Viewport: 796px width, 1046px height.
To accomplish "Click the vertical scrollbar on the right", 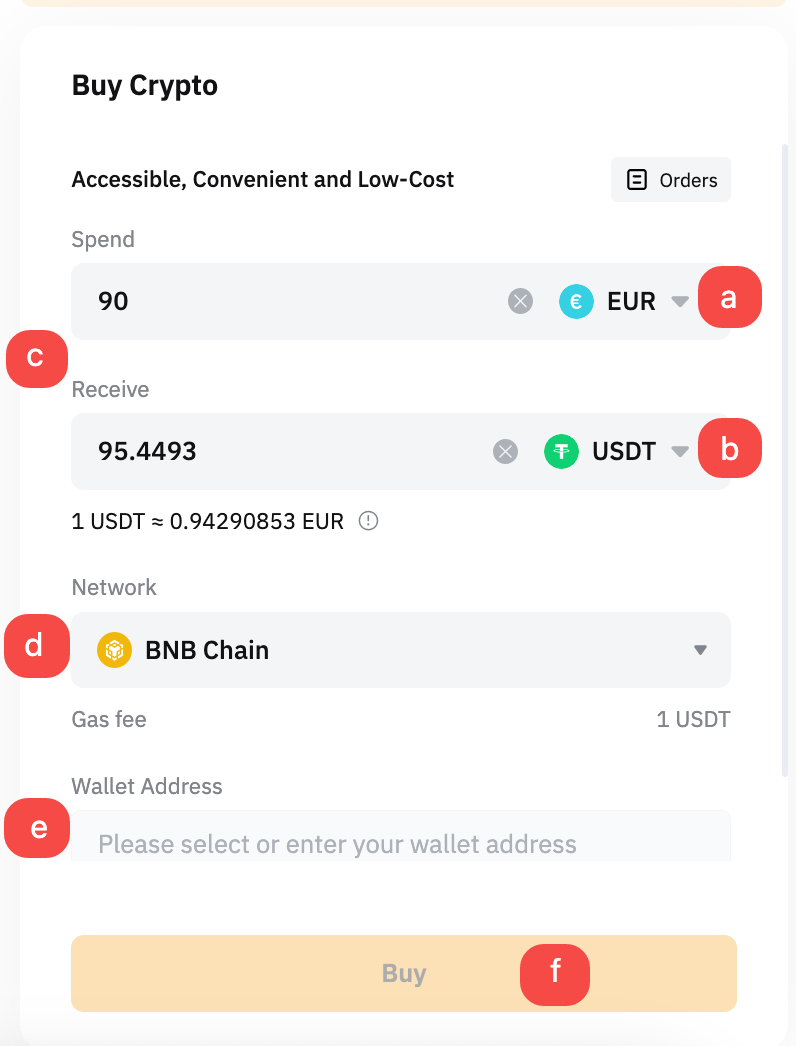I will (785, 460).
